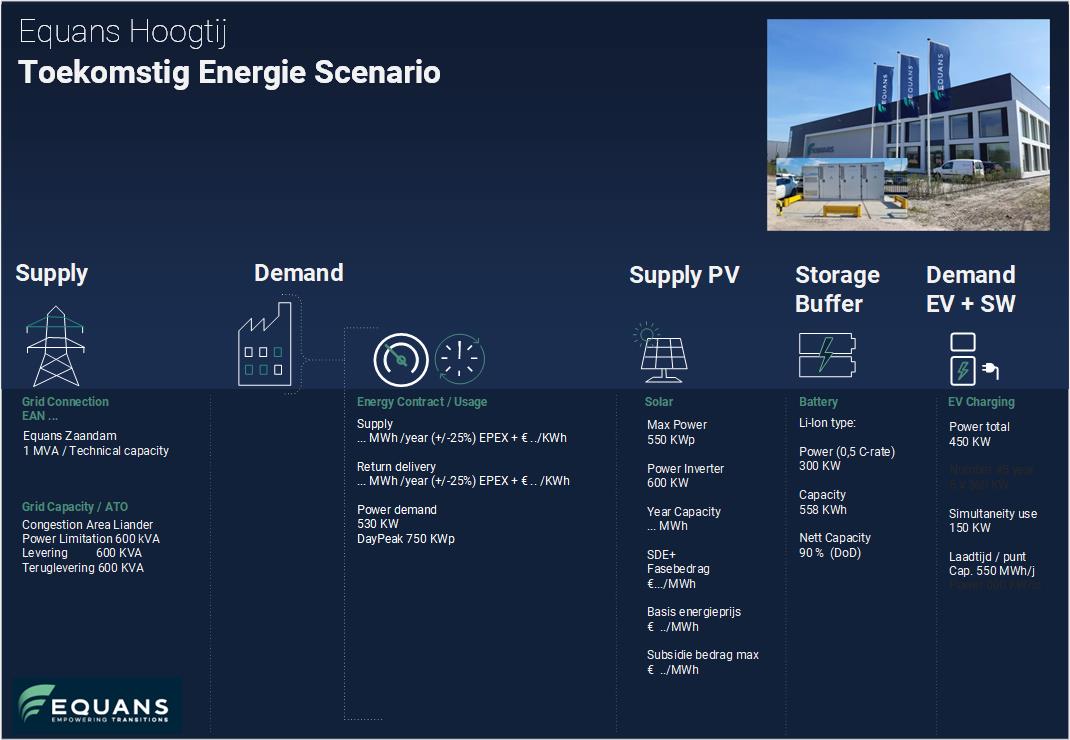Click the "550 KWp" value
This screenshot has width=1070, height=740.
(671, 440)
